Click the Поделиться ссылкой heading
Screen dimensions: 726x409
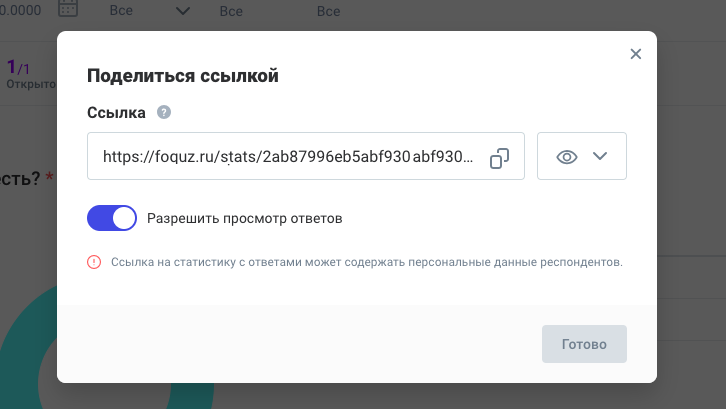coord(182,75)
